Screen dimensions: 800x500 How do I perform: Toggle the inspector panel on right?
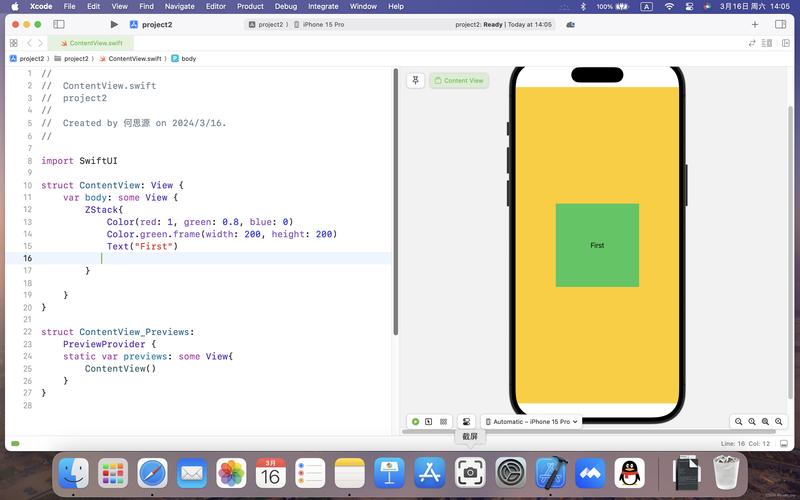(x=780, y=24)
